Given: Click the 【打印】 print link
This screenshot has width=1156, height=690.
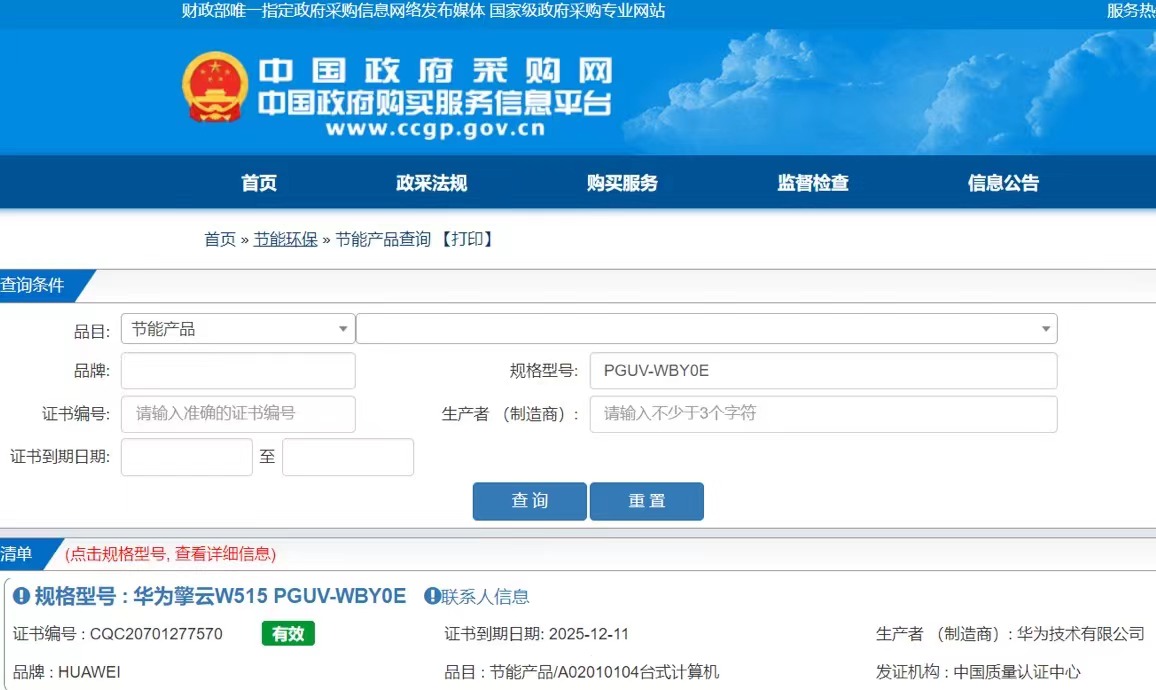Looking at the screenshot, I should [x=467, y=239].
